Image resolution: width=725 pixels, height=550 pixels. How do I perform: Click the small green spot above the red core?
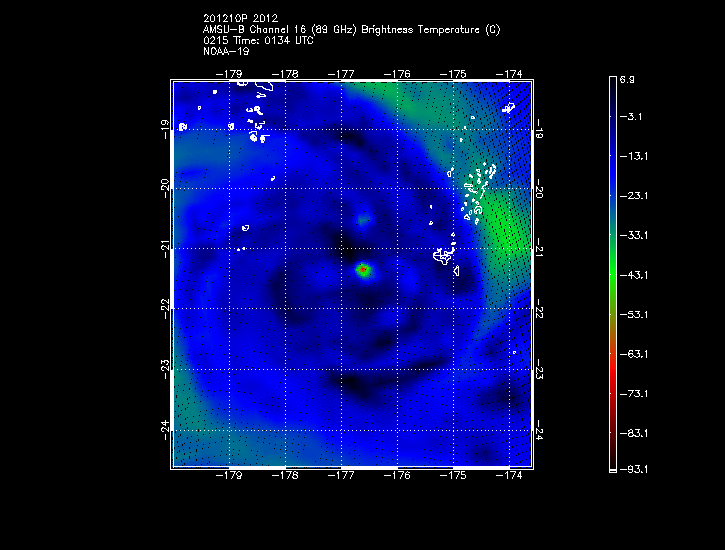[x=363, y=220]
